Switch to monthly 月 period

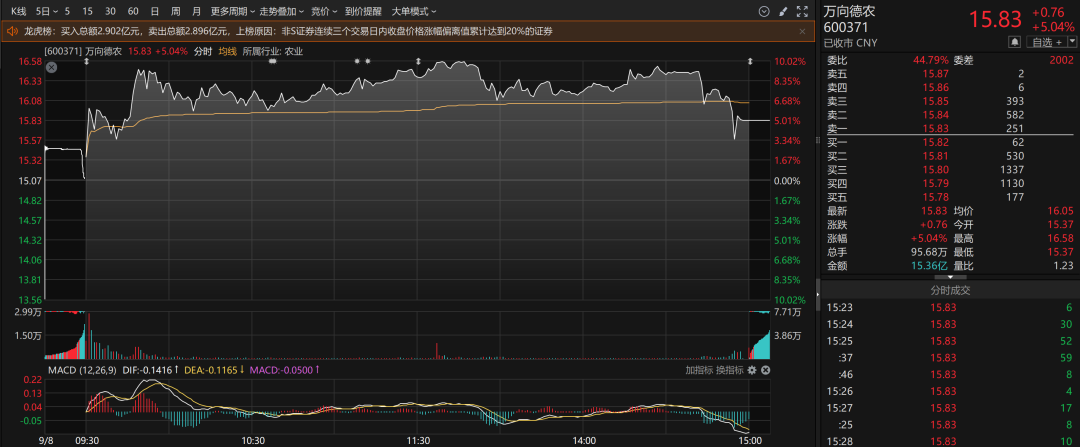[x=197, y=12]
